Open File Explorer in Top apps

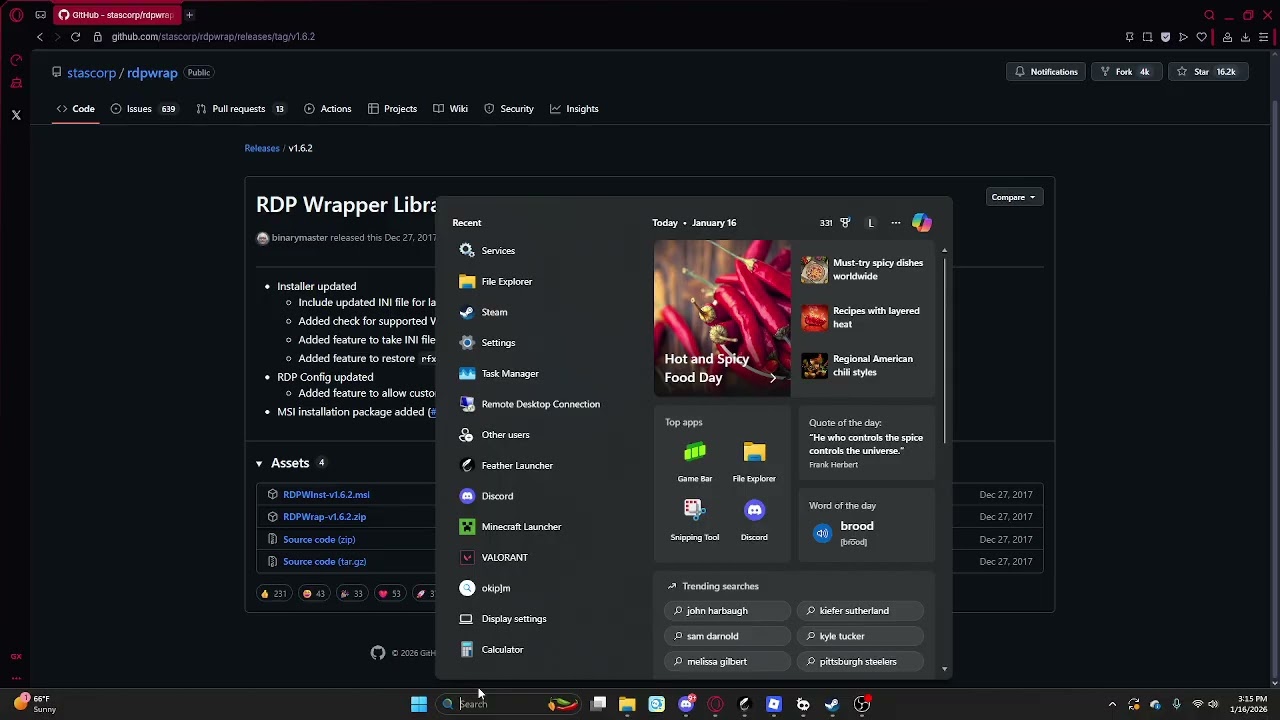tap(754, 462)
